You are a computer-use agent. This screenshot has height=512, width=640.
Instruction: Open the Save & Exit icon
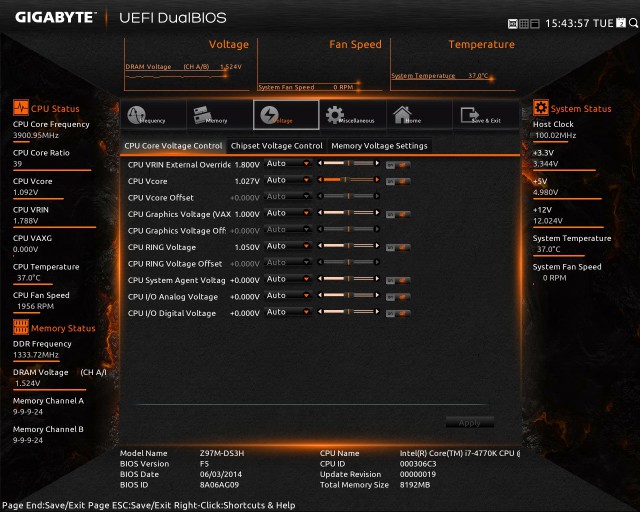click(469, 115)
